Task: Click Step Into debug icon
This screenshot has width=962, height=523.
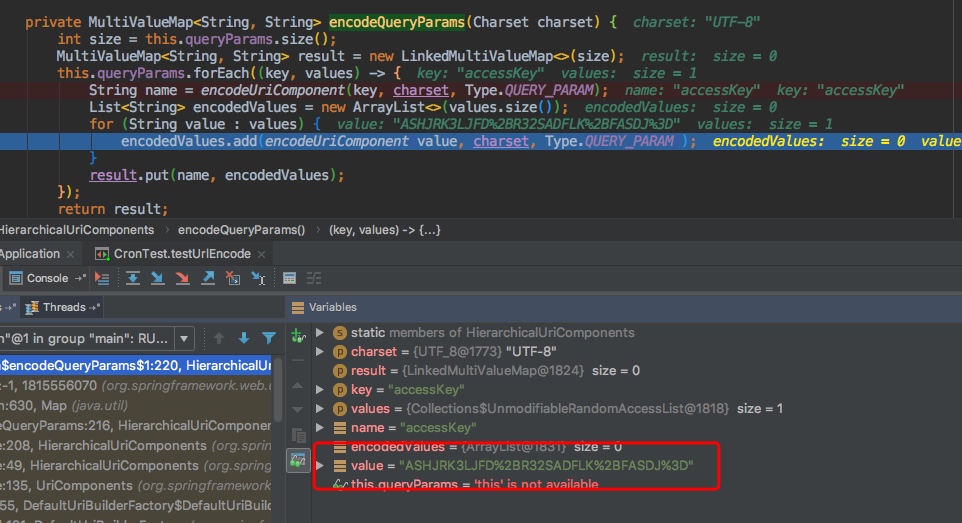Action: [157, 278]
